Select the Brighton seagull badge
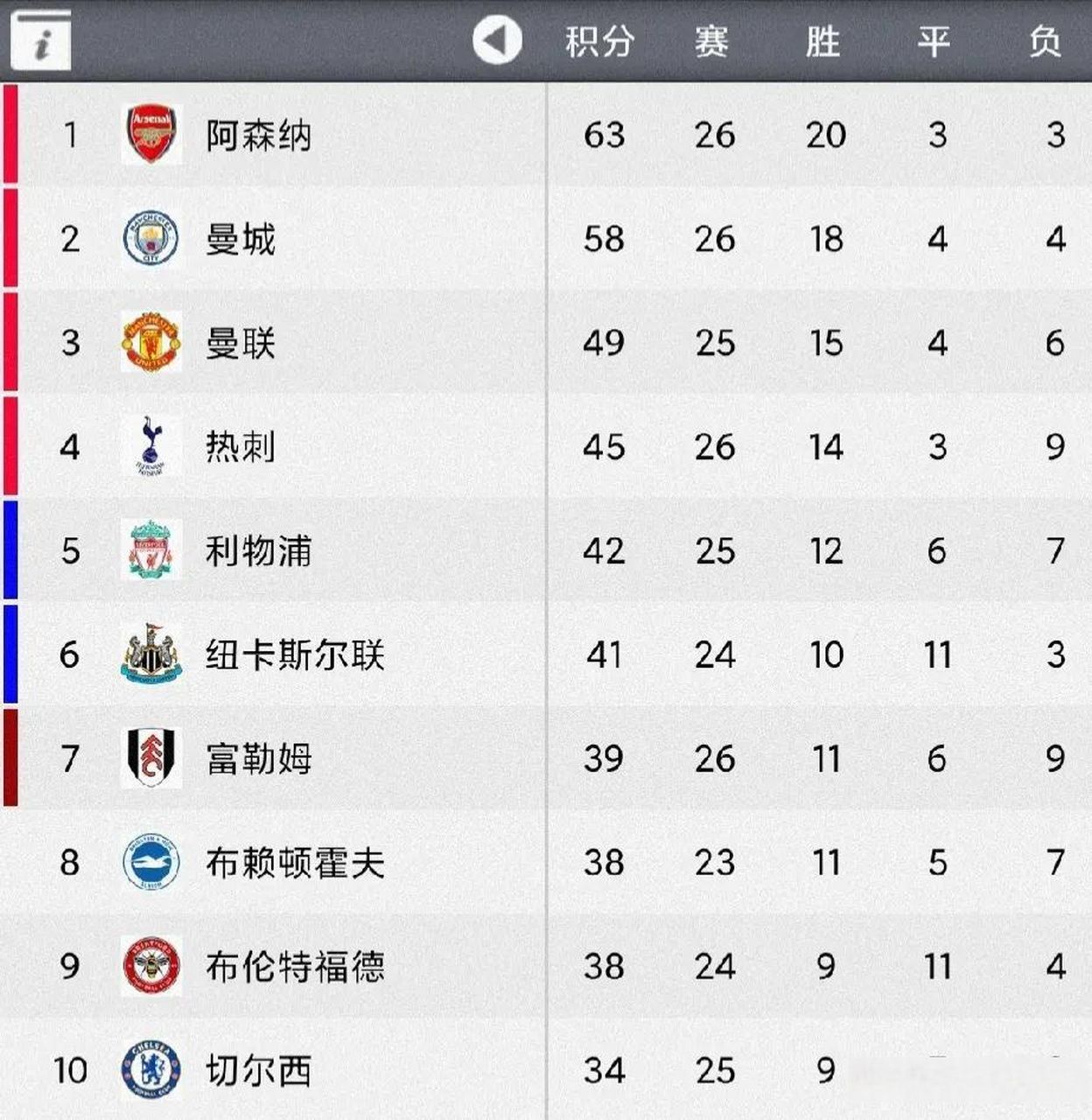The height and width of the screenshot is (1120, 1092). (x=151, y=862)
